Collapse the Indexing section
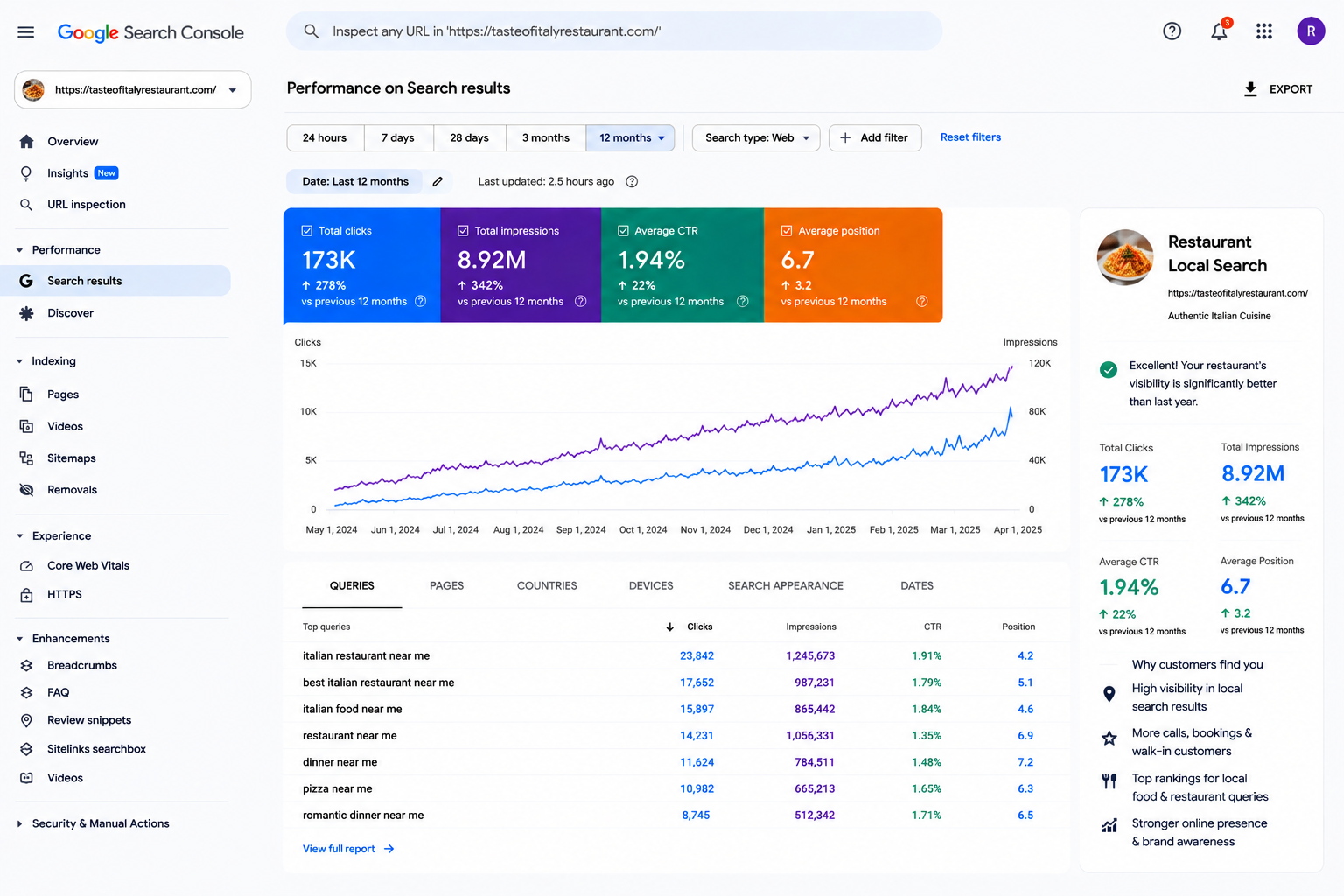The image size is (1344, 896). (x=19, y=361)
